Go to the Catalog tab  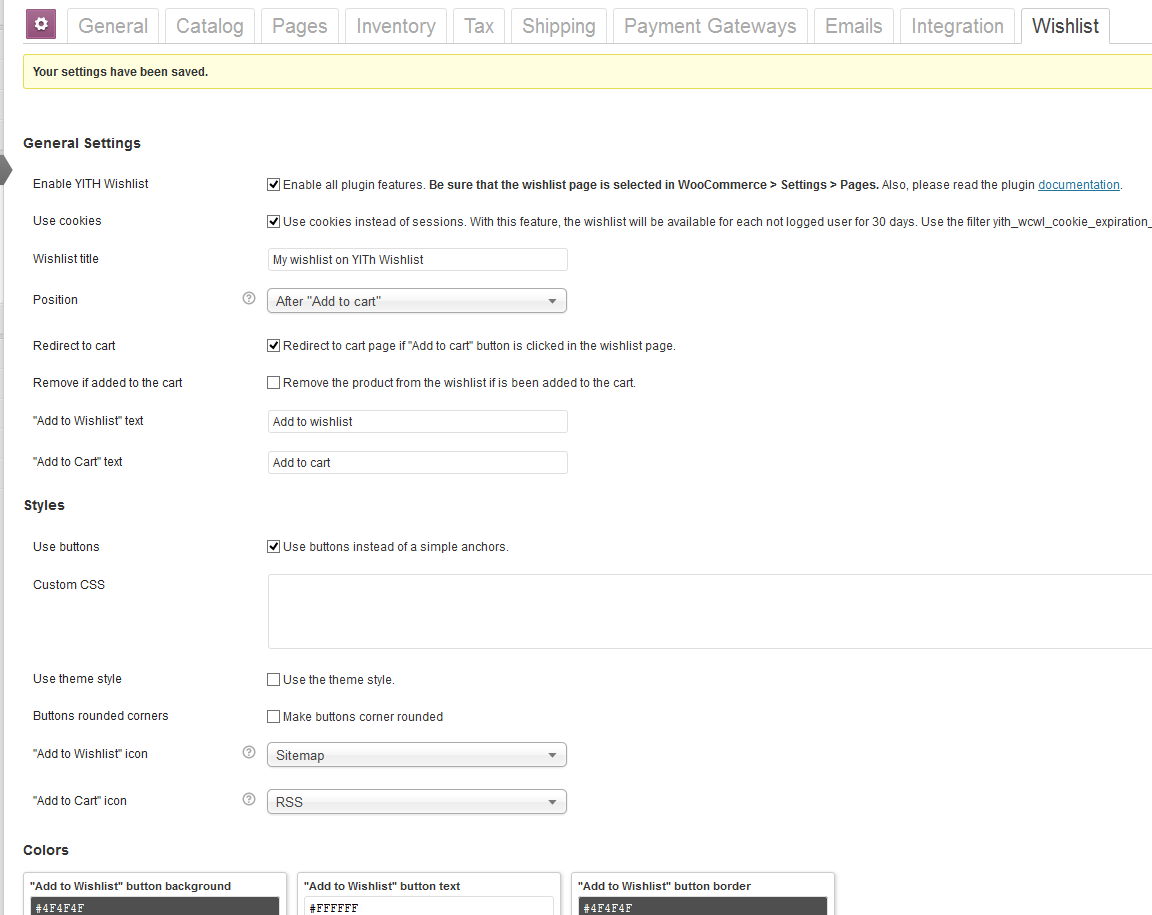tap(209, 26)
